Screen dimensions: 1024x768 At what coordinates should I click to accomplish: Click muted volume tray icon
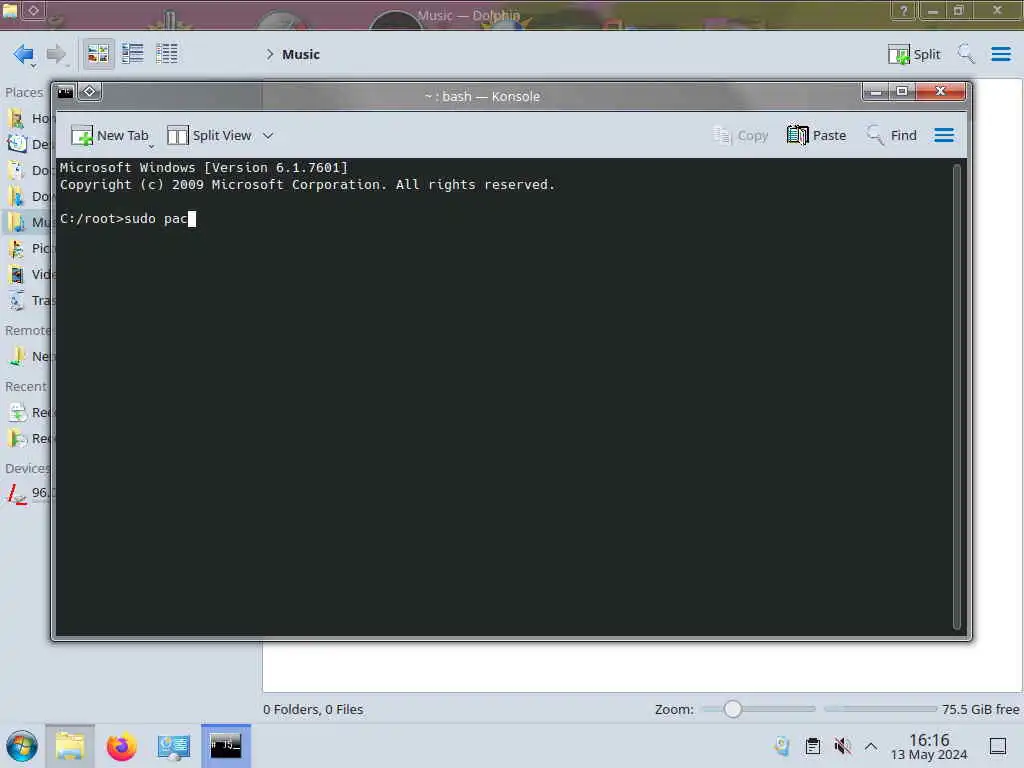click(x=842, y=746)
